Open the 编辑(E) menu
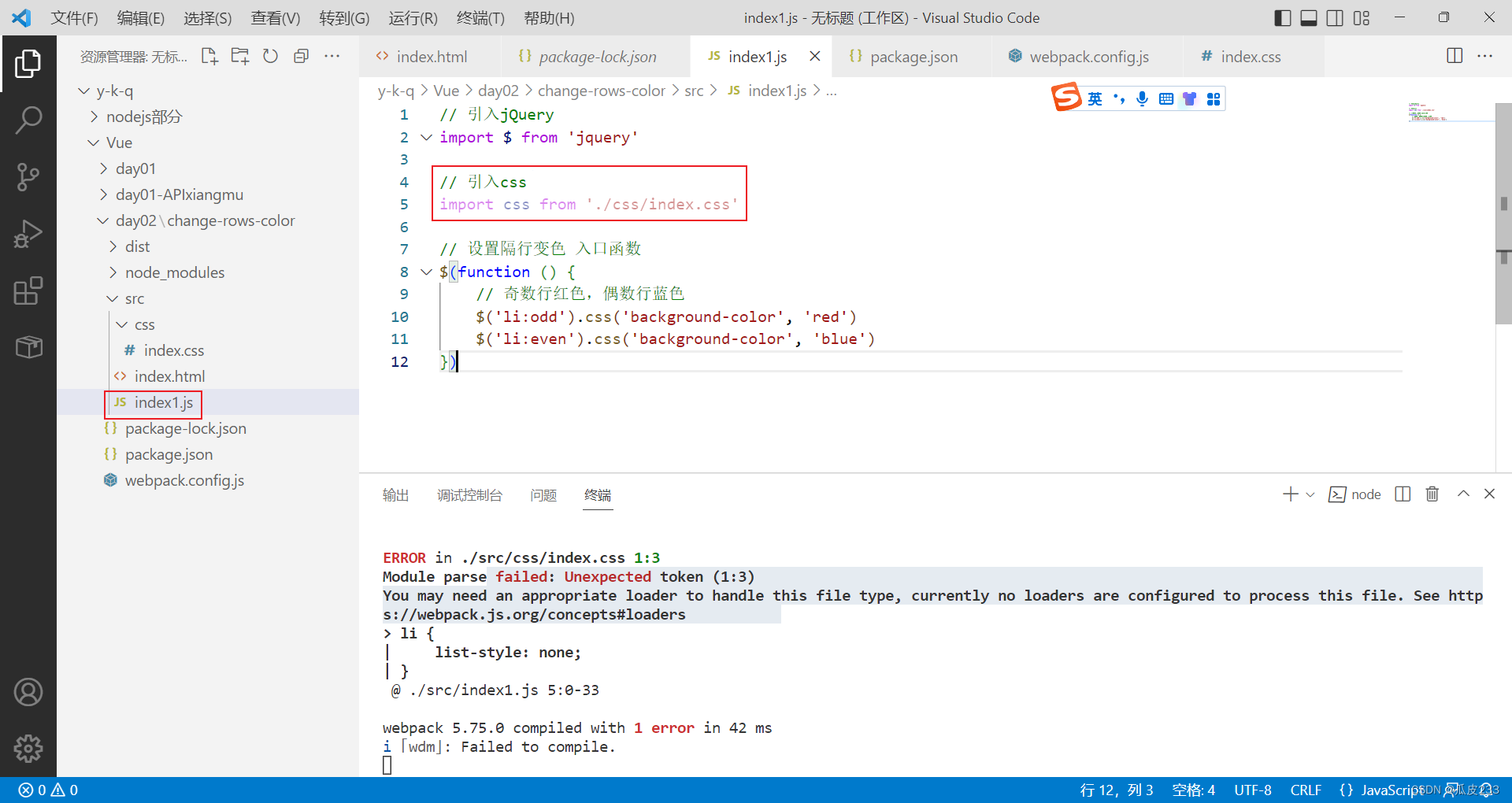This screenshot has width=1512, height=803. point(140,17)
